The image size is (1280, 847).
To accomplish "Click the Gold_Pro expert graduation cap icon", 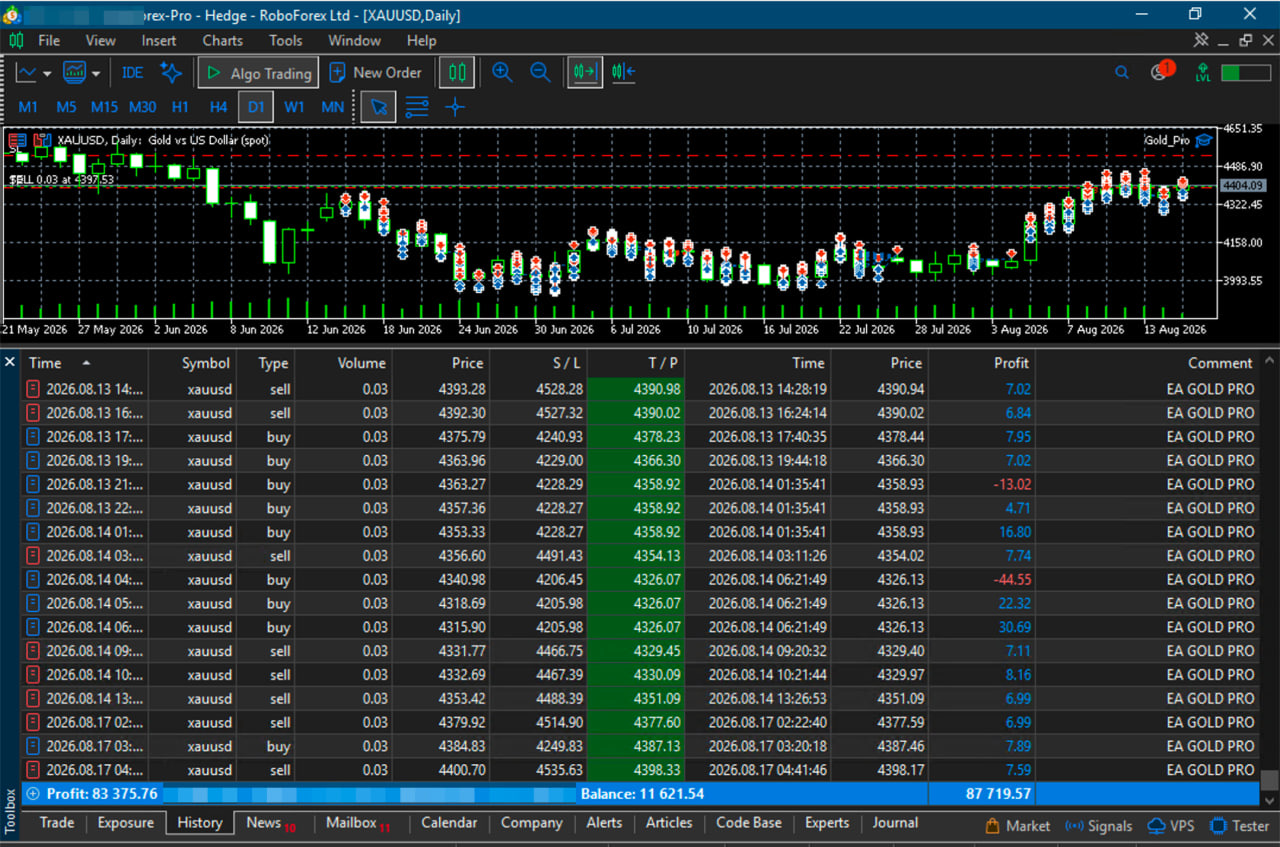I will (1203, 140).
